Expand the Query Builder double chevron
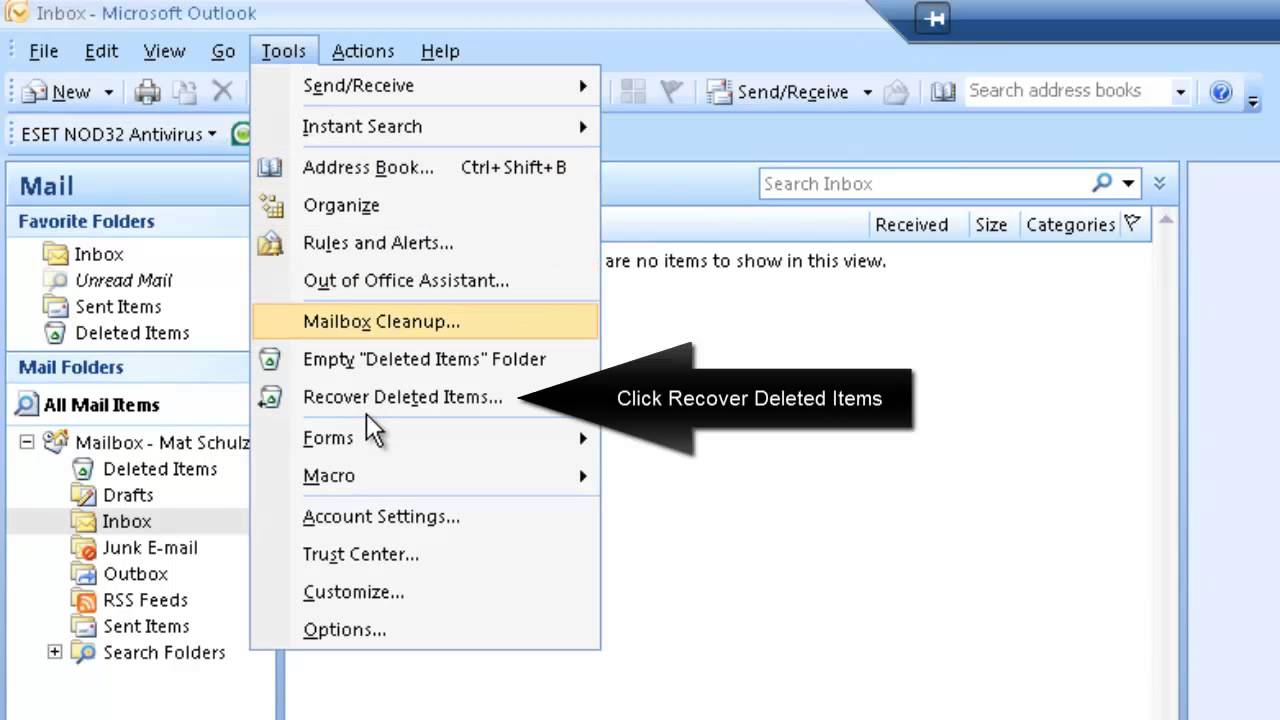Image resolution: width=1280 pixels, height=720 pixels. coord(1159,183)
